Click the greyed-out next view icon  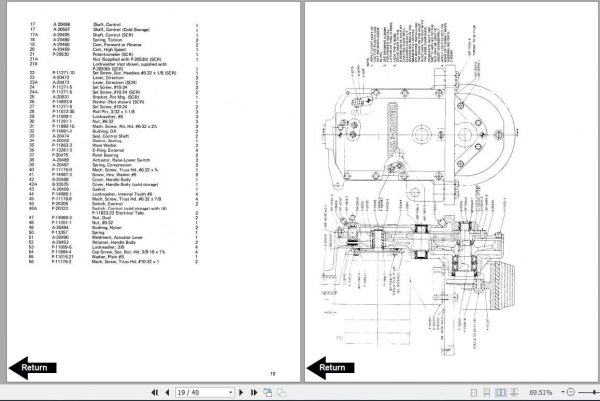pos(281,392)
